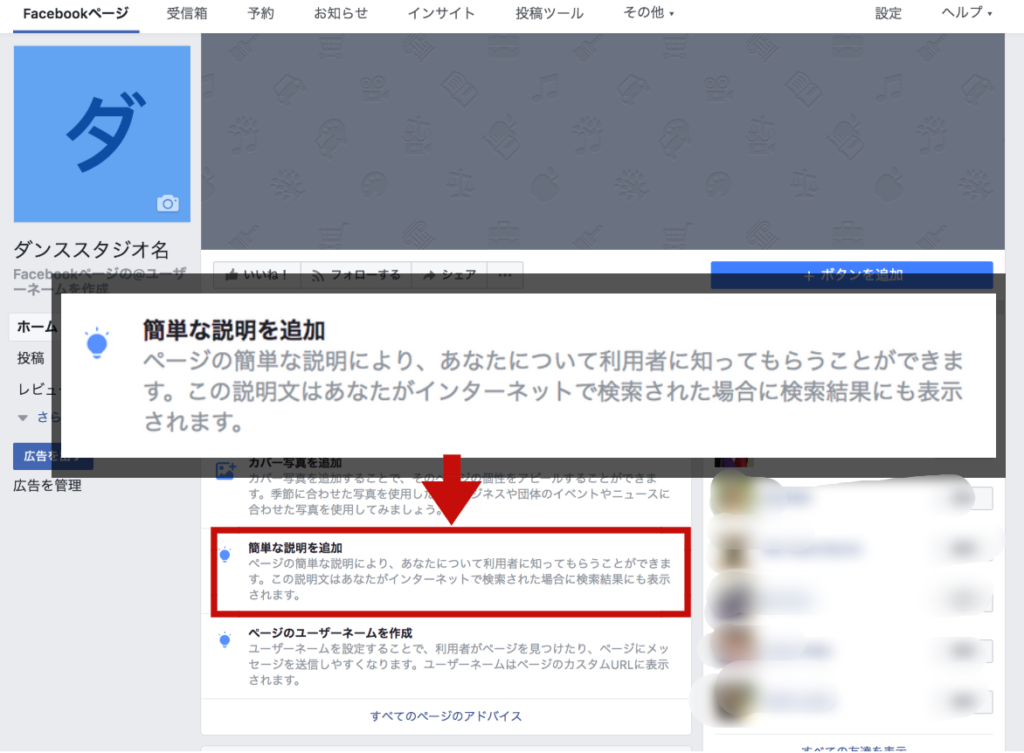Image resolution: width=1024 pixels, height=753 pixels.
Task: Open 設定 in the top bar
Action: pyautogui.click(x=888, y=13)
